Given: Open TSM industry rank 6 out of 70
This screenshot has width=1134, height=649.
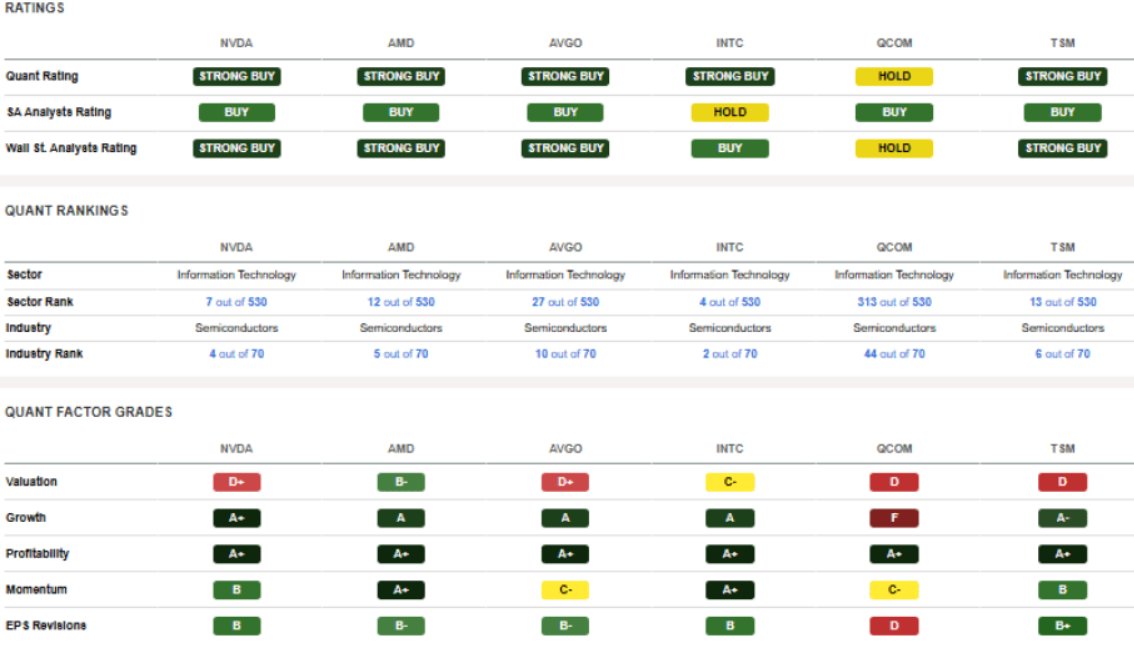Looking at the screenshot, I should click(1062, 354).
